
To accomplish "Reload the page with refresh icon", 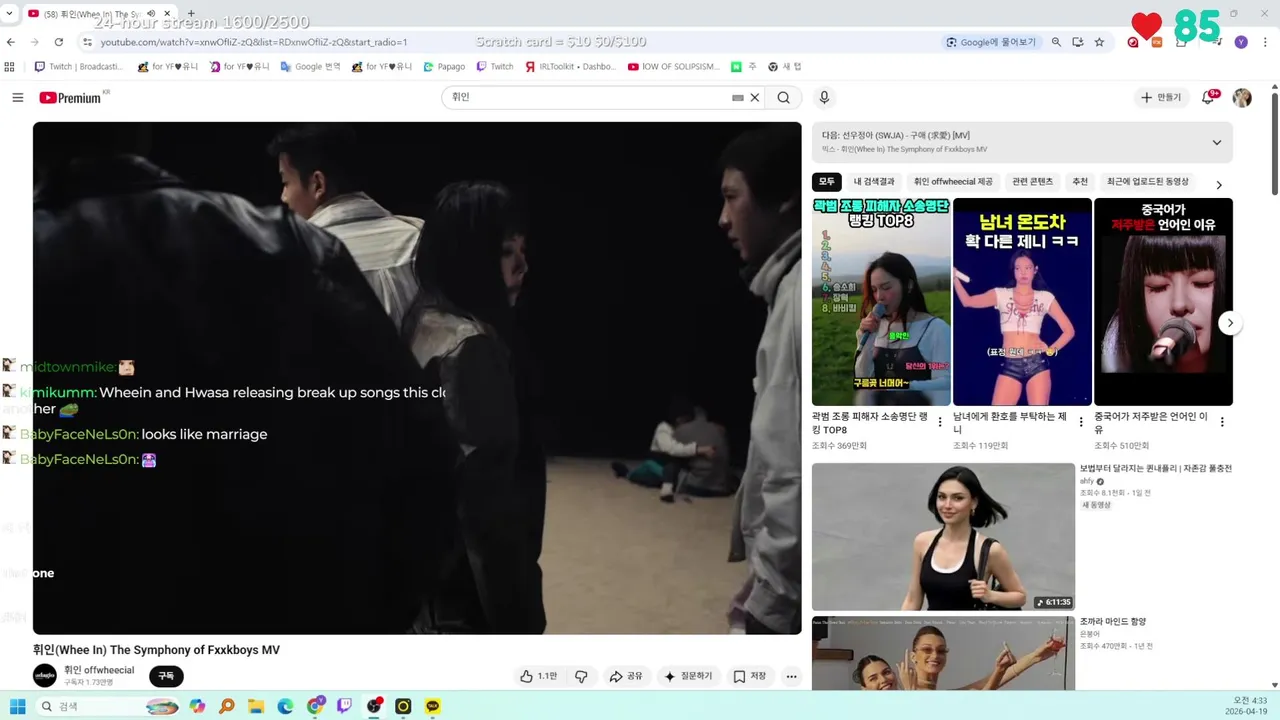I will point(59,42).
